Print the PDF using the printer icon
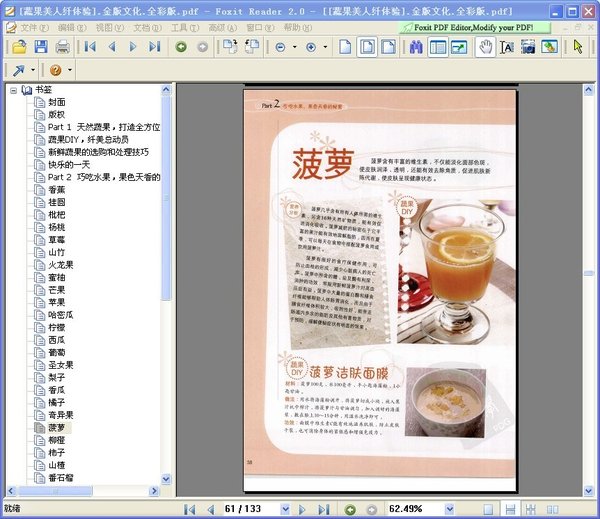This screenshot has height=519, width=600. coord(63,47)
